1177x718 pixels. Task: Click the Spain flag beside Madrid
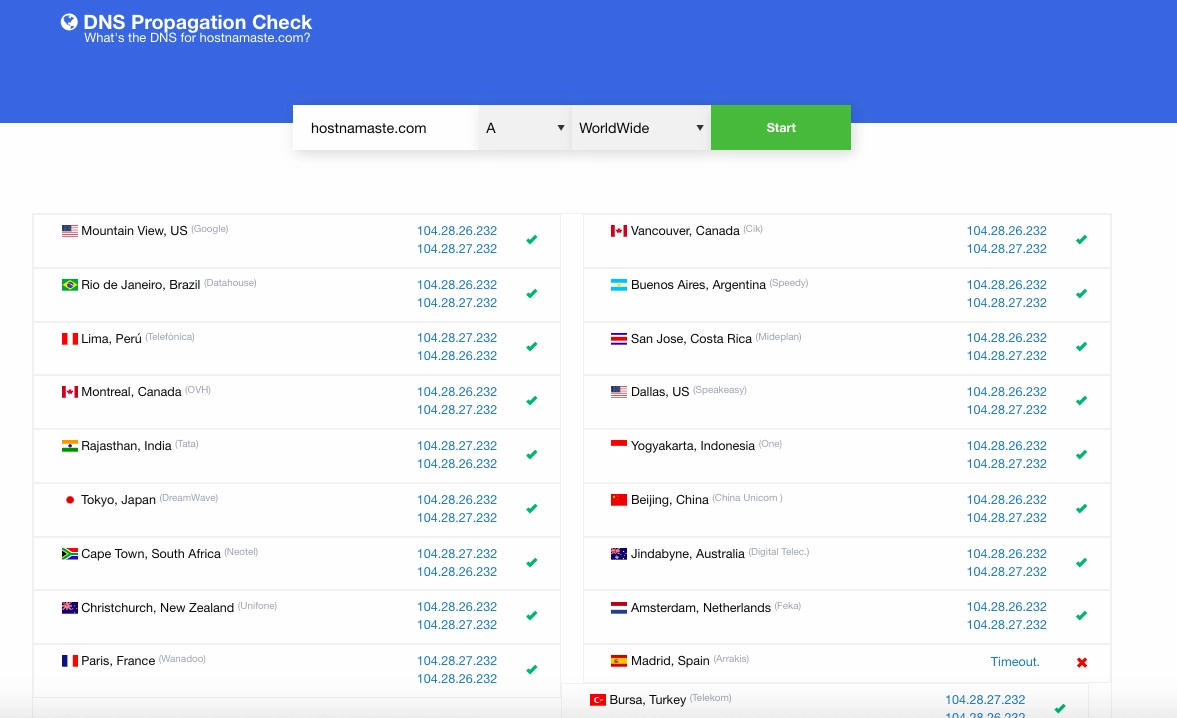point(619,661)
